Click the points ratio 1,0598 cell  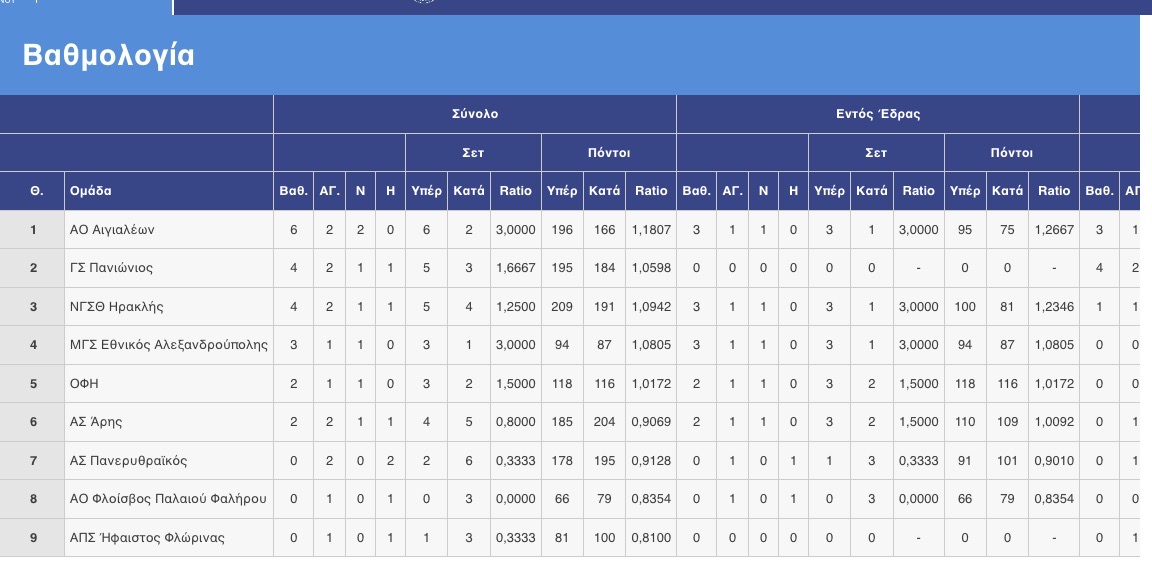(651, 268)
